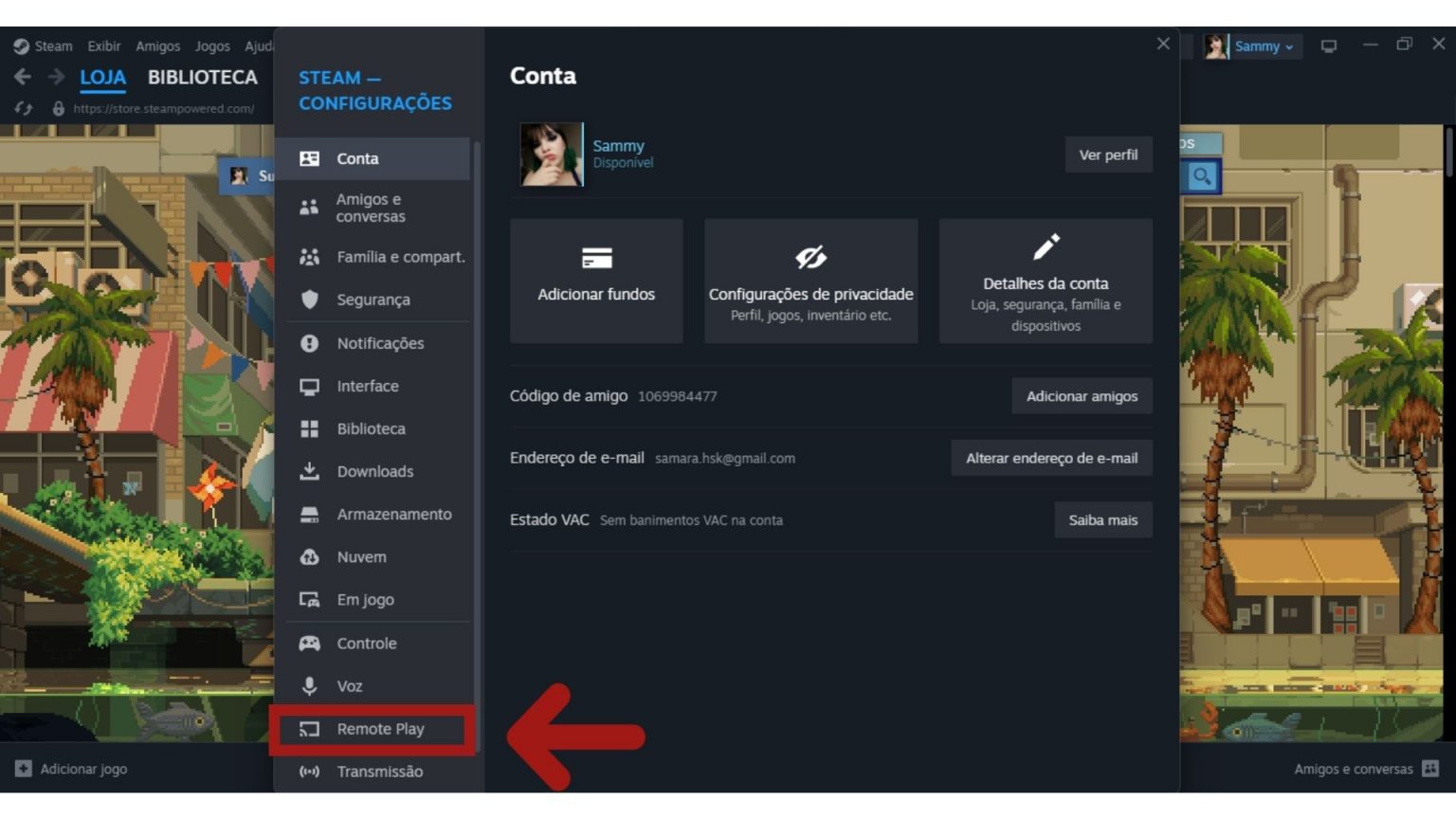Click the Ver perfil button
The image size is (1456, 819).
coord(1108,154)
